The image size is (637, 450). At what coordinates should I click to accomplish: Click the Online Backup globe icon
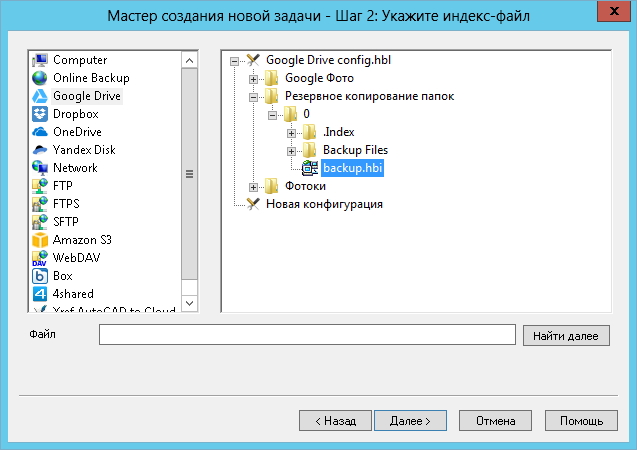40,78
